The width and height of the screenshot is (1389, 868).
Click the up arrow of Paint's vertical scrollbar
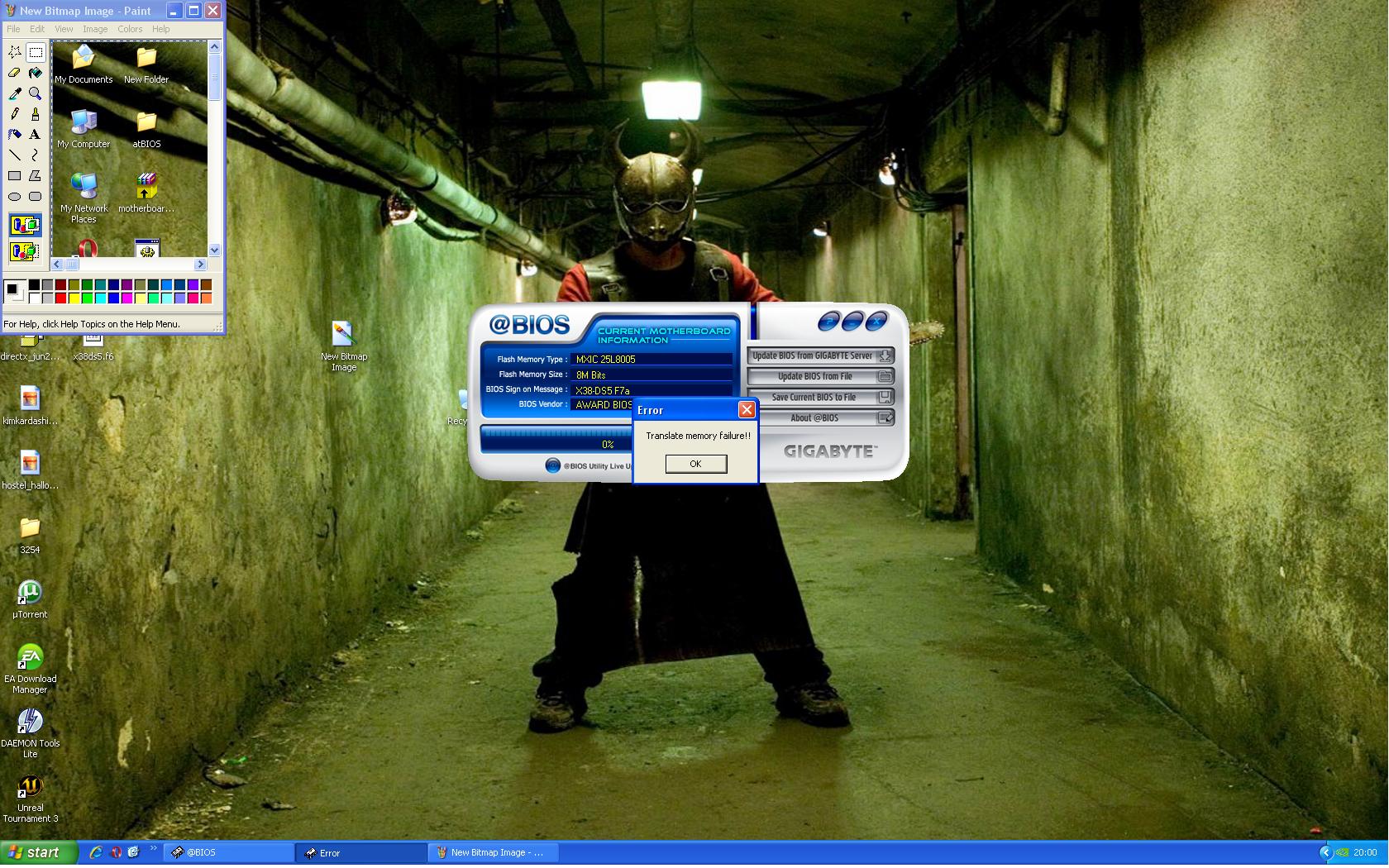pyautogui.click(x=215, y=47)
